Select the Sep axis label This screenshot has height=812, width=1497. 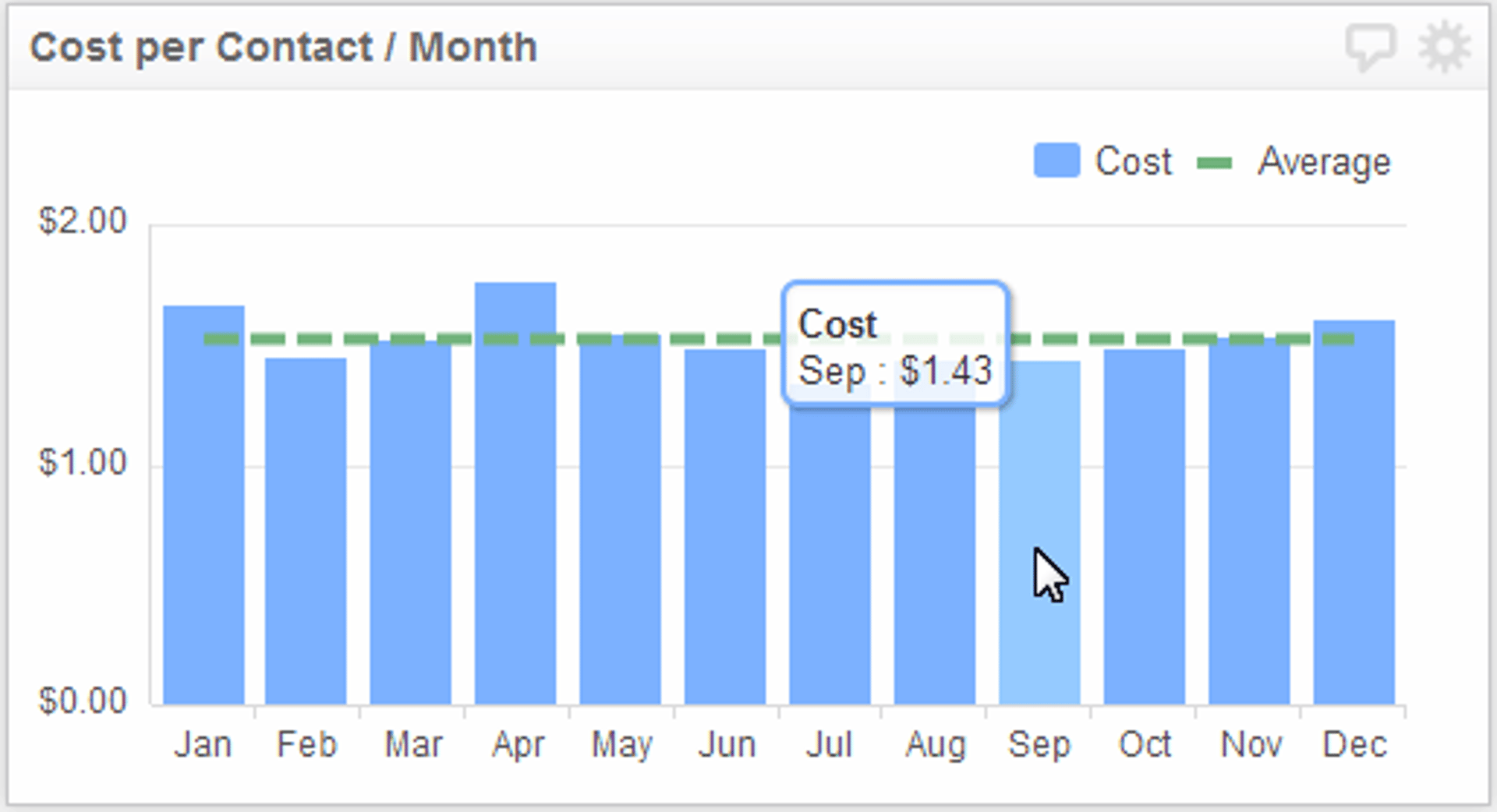point(1039,744)
